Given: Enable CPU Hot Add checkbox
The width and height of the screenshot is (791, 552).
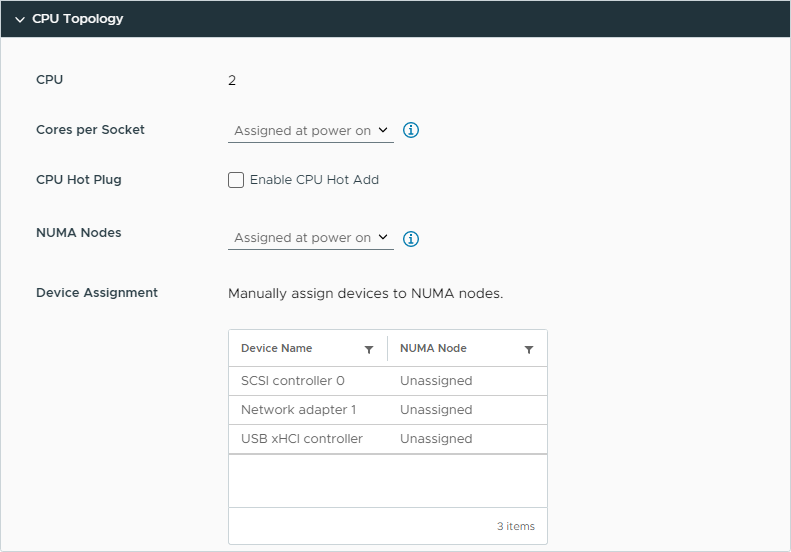Looking at the screenshot, I should pos(236,180).
